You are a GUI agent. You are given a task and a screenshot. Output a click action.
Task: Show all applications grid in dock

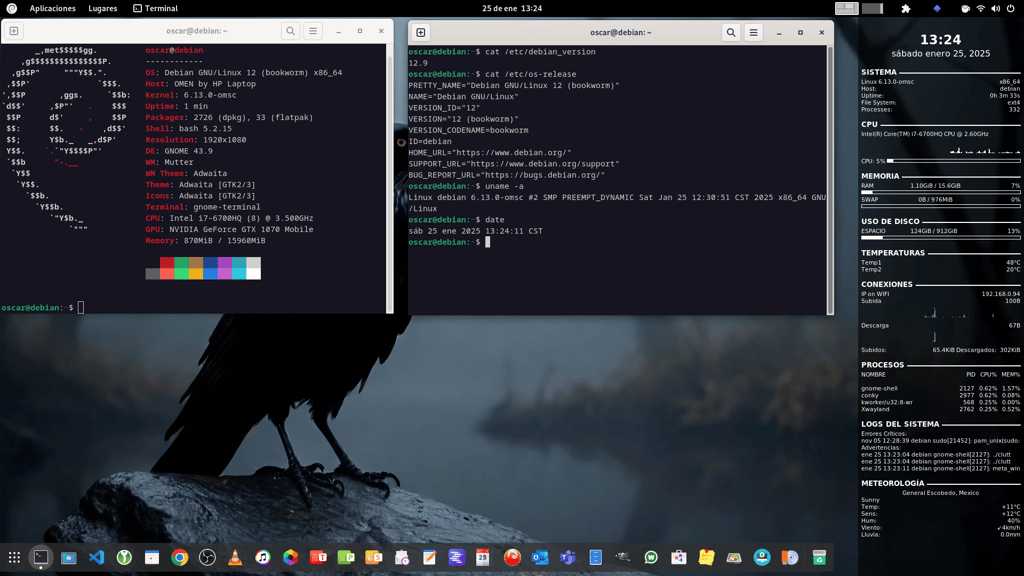pos(14,557)
